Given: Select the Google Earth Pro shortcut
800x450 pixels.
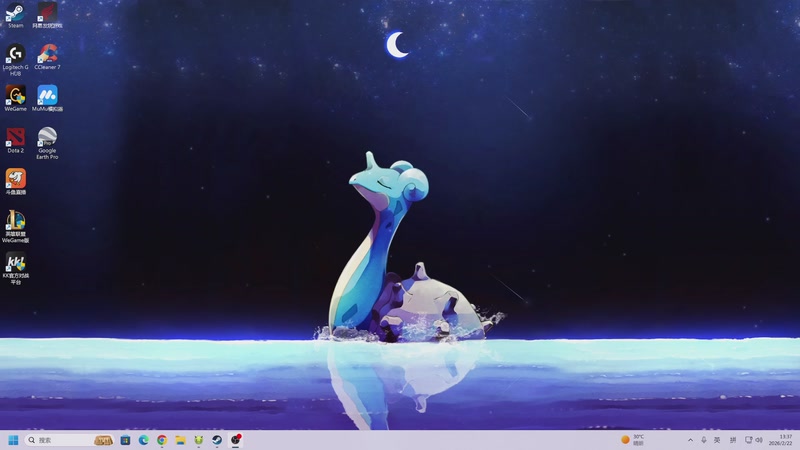Looking at the screenshot, I should click(47, 143).
